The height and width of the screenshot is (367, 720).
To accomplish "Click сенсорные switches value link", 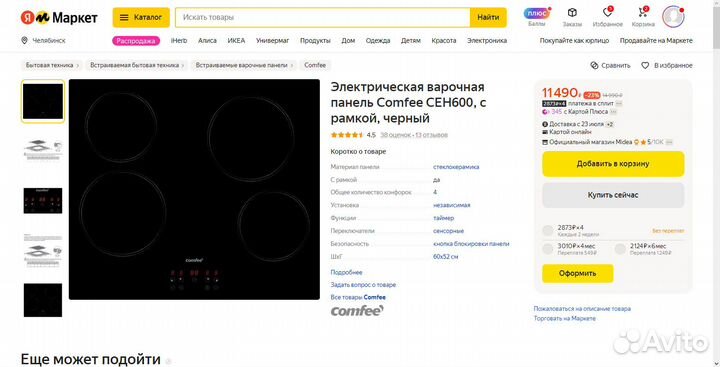I will tap(449, 231).
